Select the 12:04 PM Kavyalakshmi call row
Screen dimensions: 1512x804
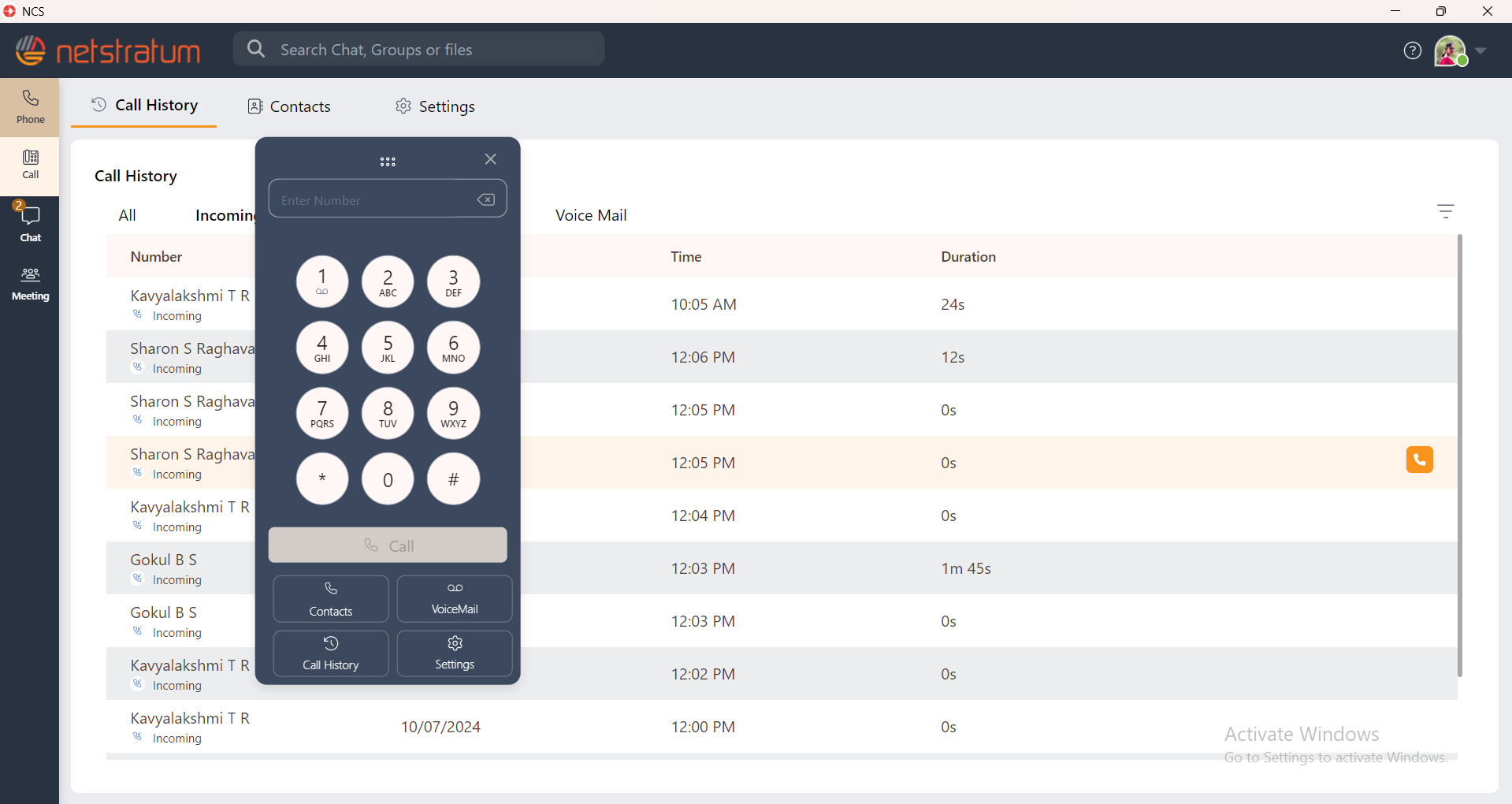click(x=782, y=516)
